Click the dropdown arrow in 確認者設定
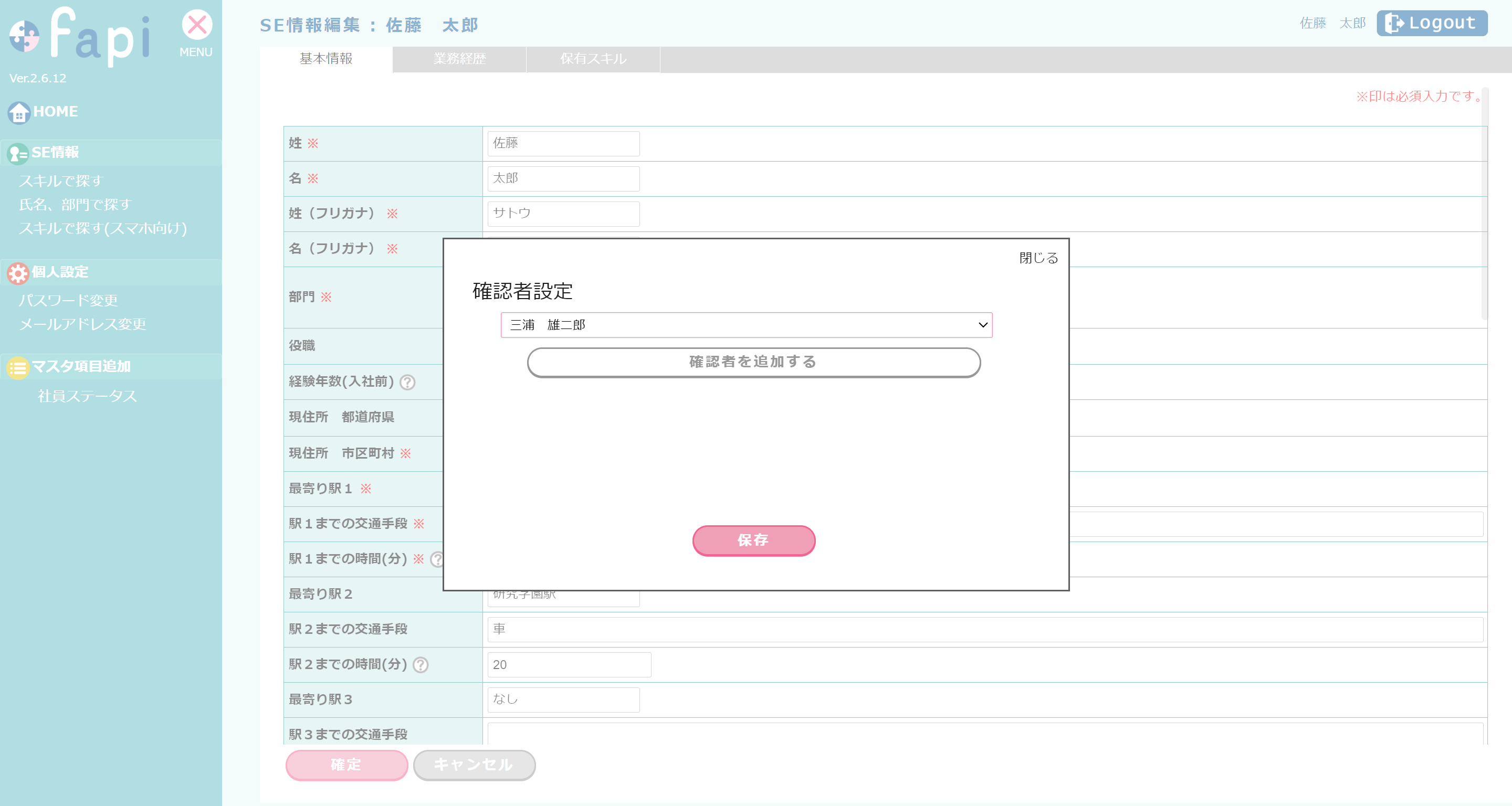The image size is (1512, 806). tap(983, 325)
